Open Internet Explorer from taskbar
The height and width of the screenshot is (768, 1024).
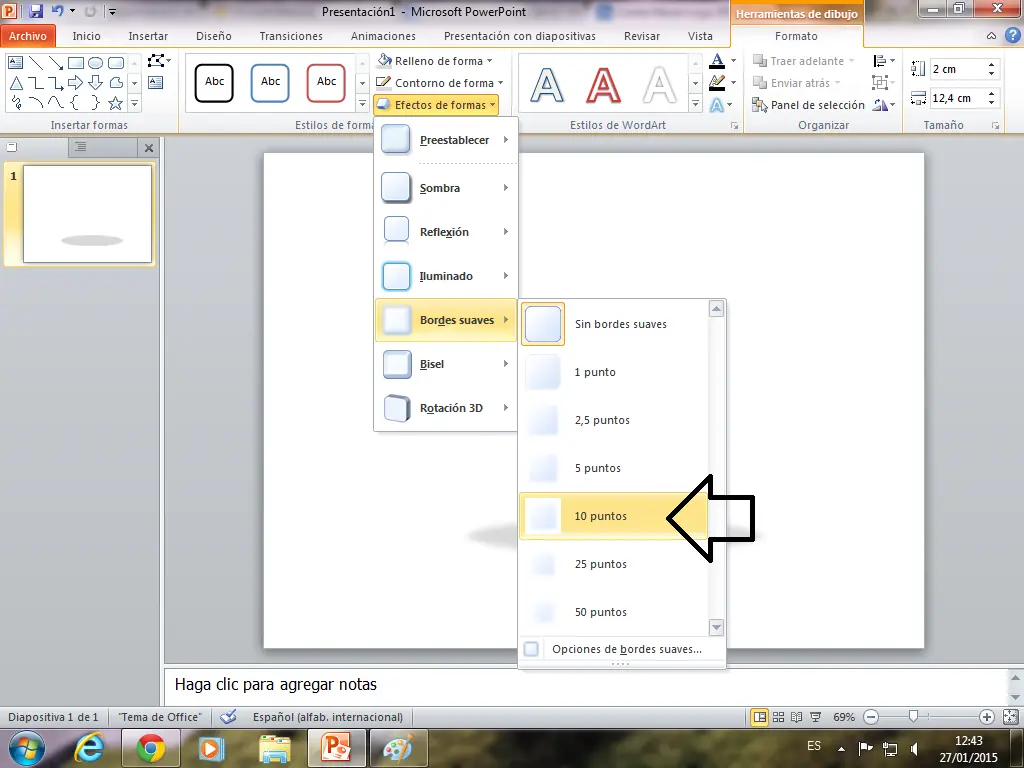[x=89, y=748]
